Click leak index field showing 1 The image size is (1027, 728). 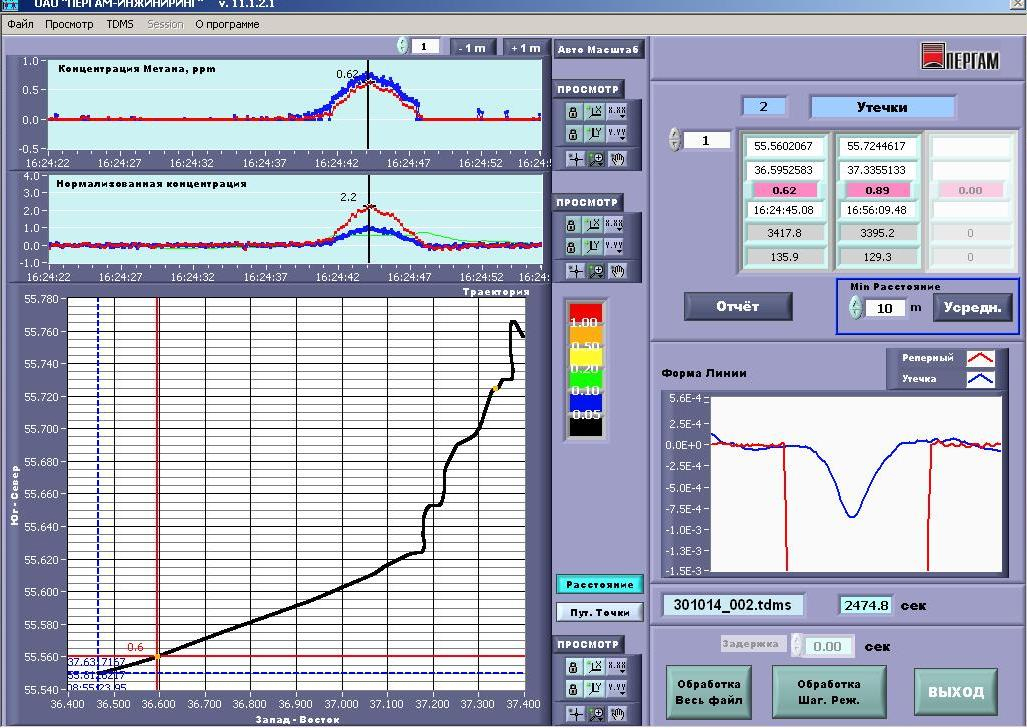click(706, 140)
